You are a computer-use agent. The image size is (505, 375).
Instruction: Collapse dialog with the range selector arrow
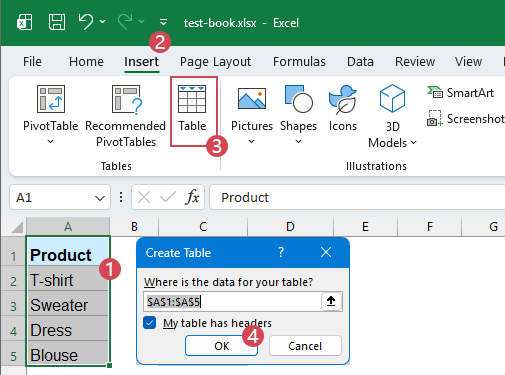[331, 301]
